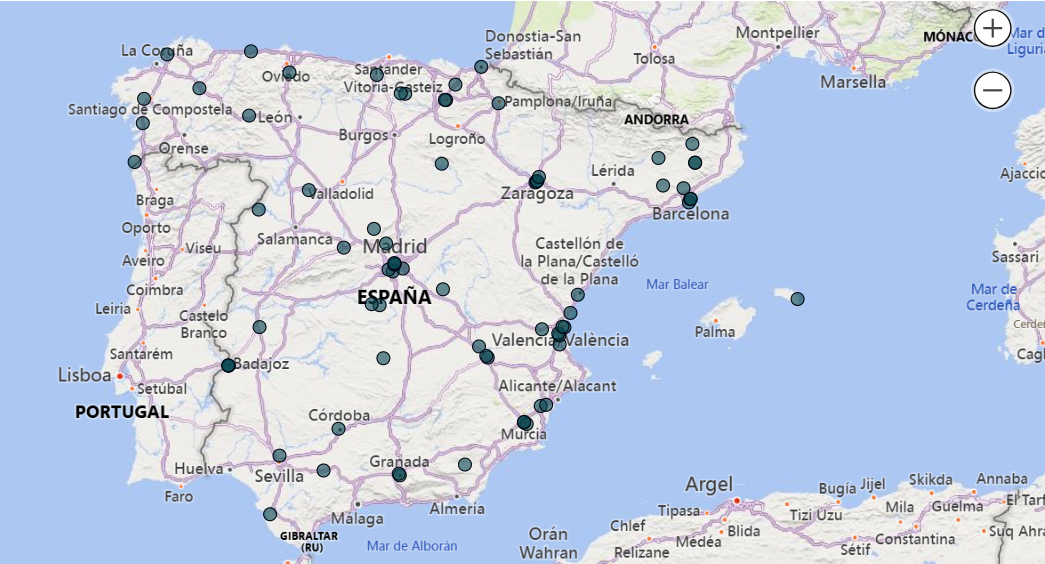The image size is (1045, 564).
Task: Click the Lérida city label
Action: pyautogui.click(x=612, y=171)
